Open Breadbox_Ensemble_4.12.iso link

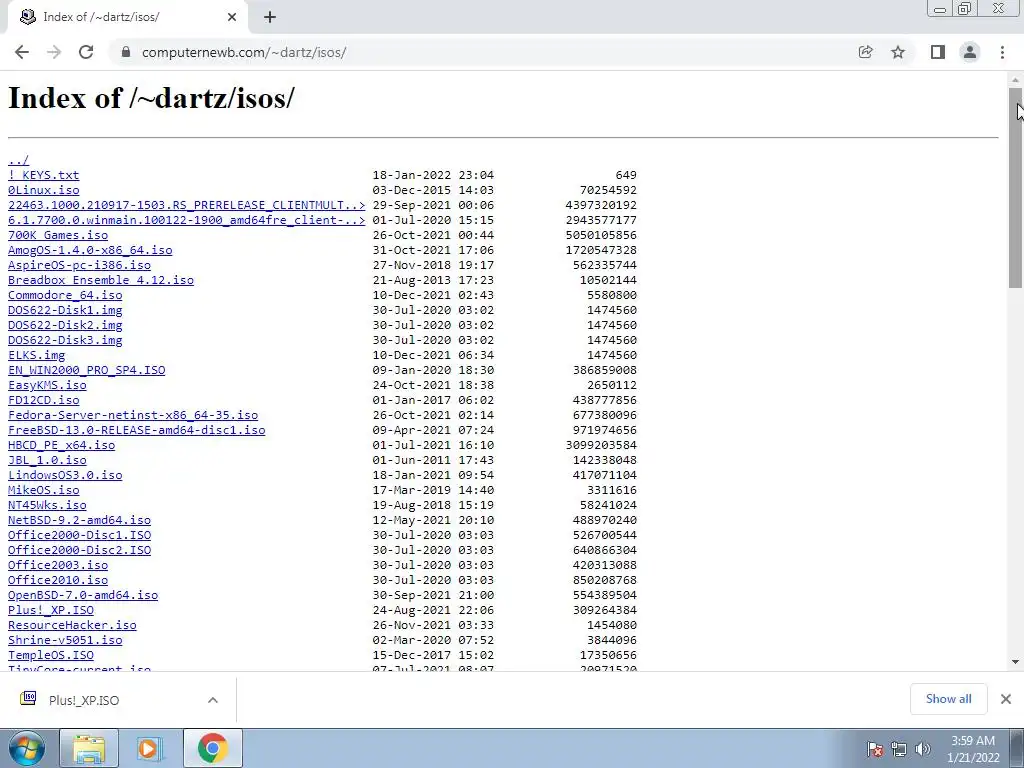coord(101,280)
